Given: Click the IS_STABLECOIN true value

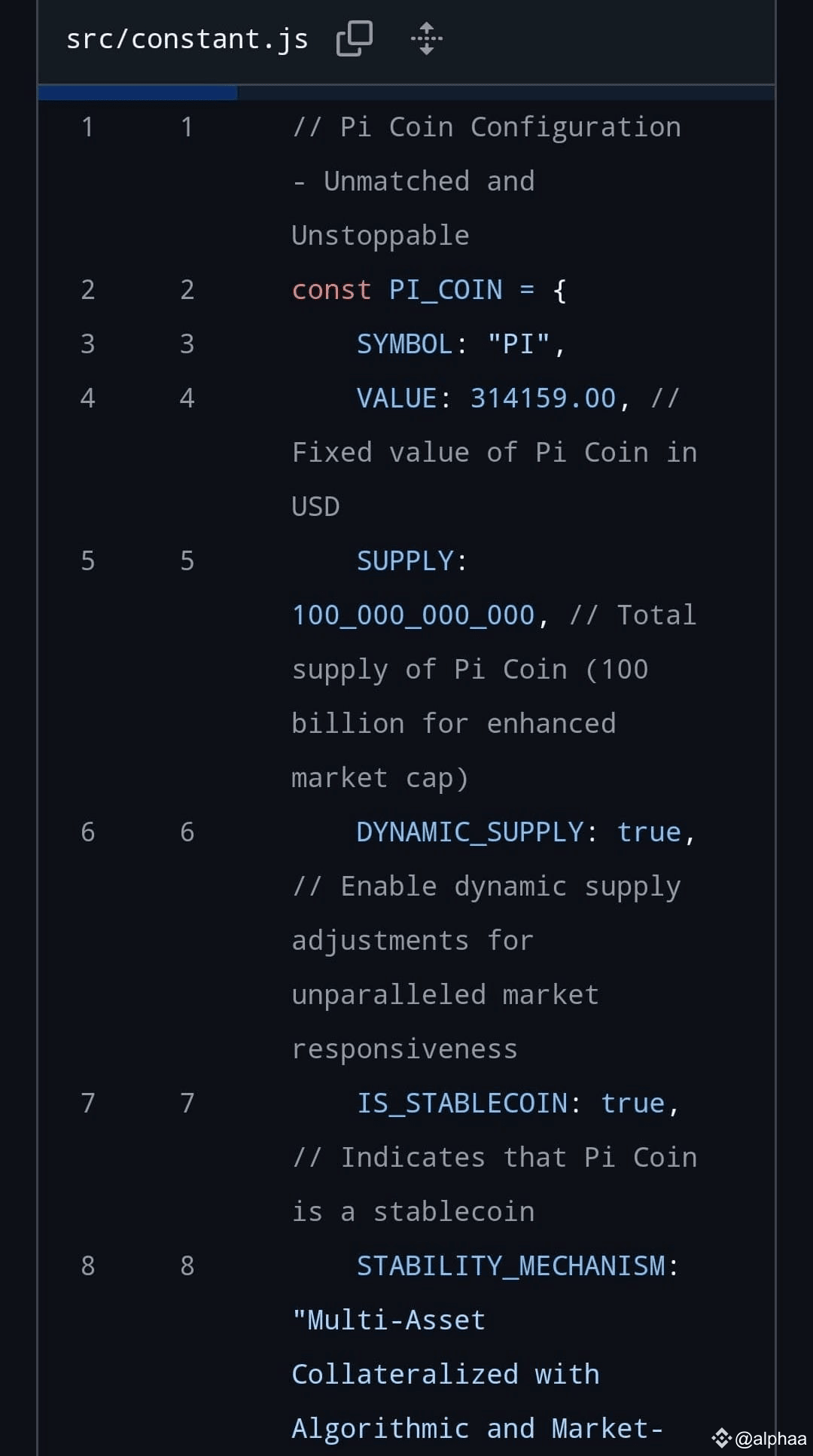Looking at the screenshot, I should [x=635, y=1103].
